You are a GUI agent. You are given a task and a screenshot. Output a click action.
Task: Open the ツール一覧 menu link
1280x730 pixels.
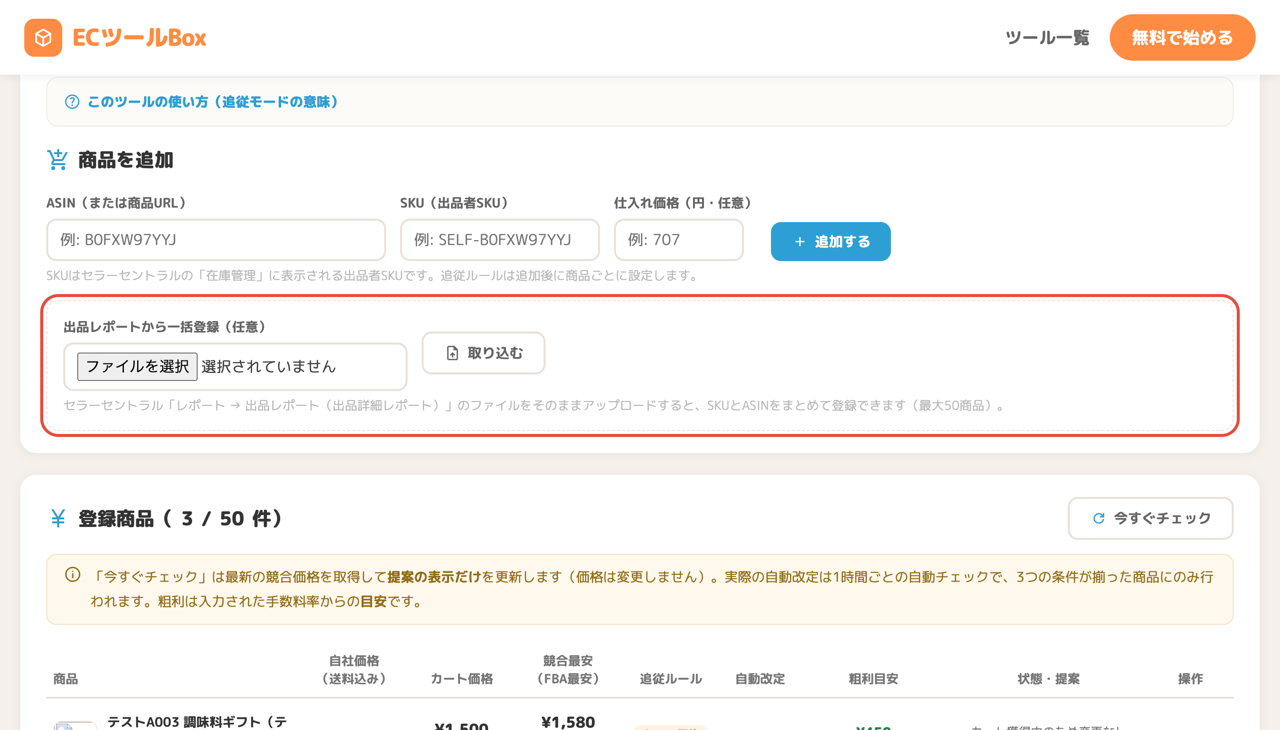click(x=1047, y=38)
